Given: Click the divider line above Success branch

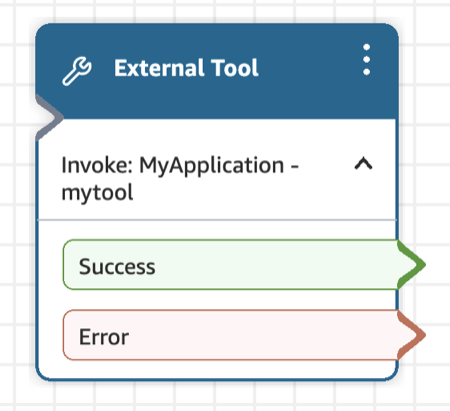Looking at the screenshot, I should tap(217, 220).
